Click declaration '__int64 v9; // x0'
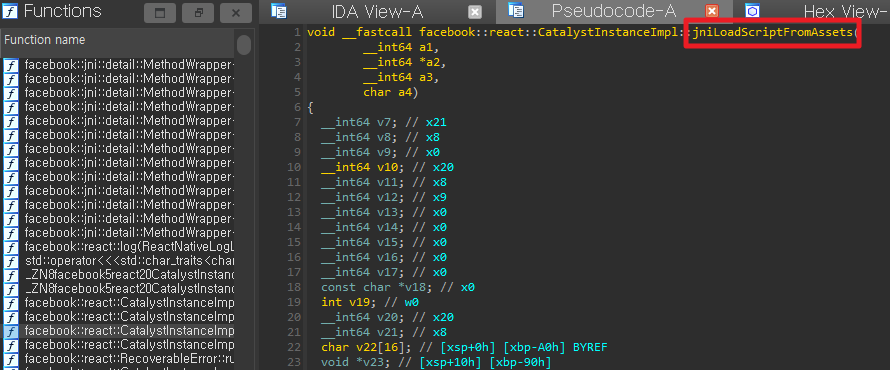Screen dimensions: 890x370 pyautogui.click(x=380, y=152)
